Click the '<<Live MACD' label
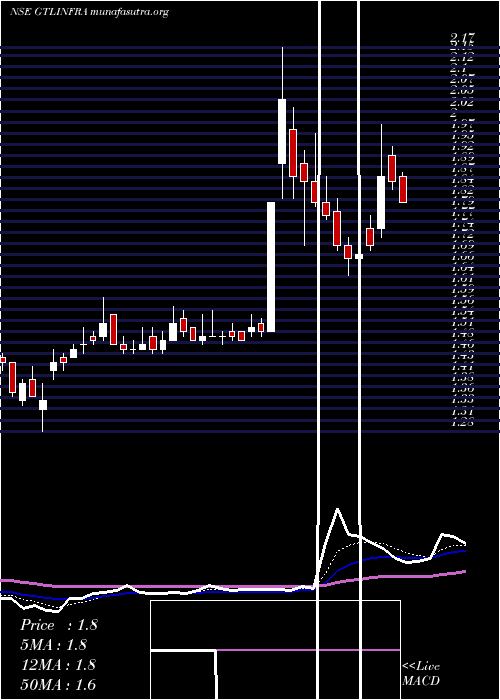This screenshot has width=500, height=700. point(421,674)
